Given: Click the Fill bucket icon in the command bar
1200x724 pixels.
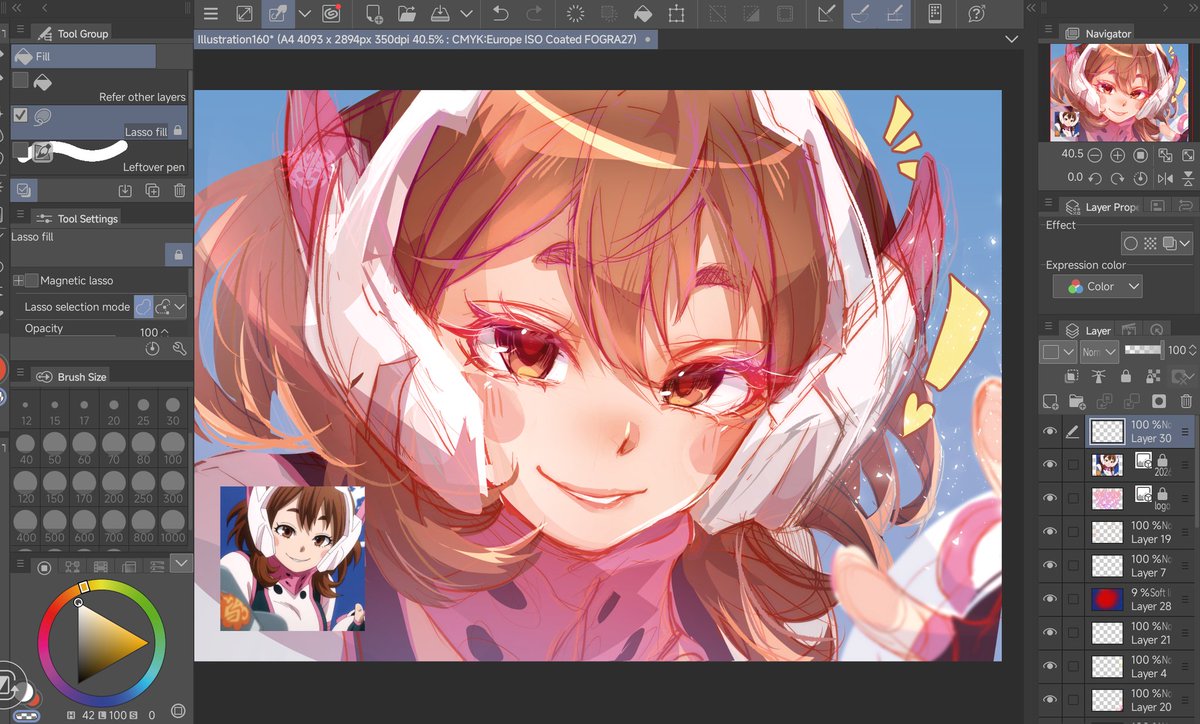Looking at the screenshot, I should tap(644, 14).
